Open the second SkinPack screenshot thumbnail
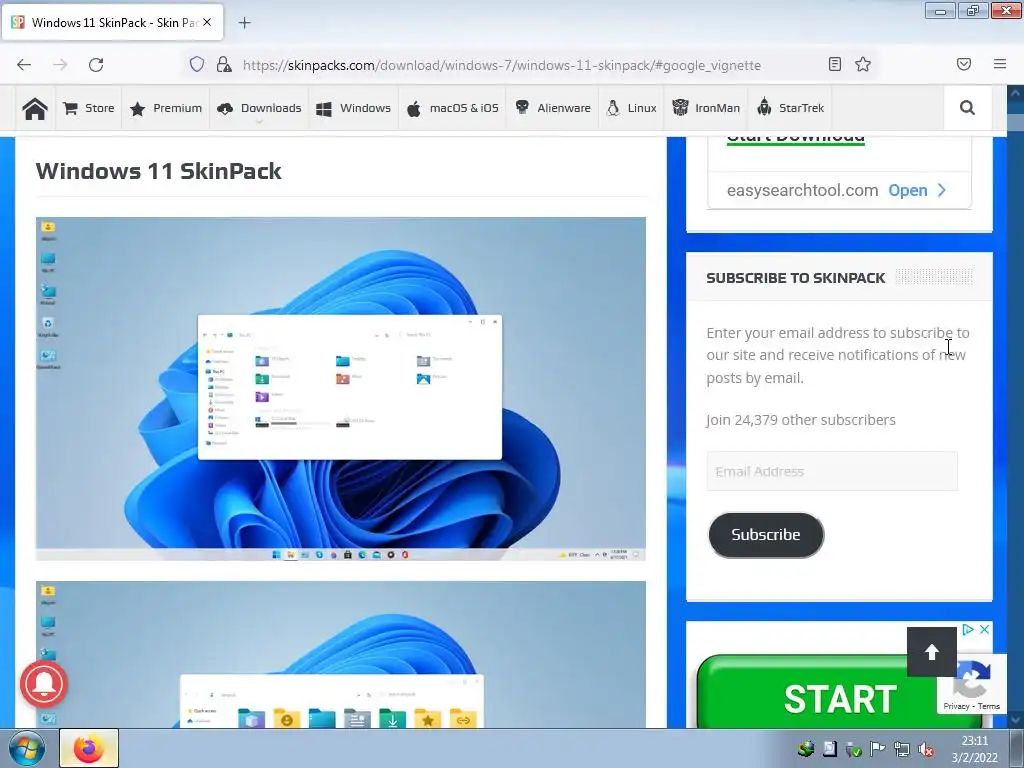This screenshot has width=1024, height=768. coord(341,655)
